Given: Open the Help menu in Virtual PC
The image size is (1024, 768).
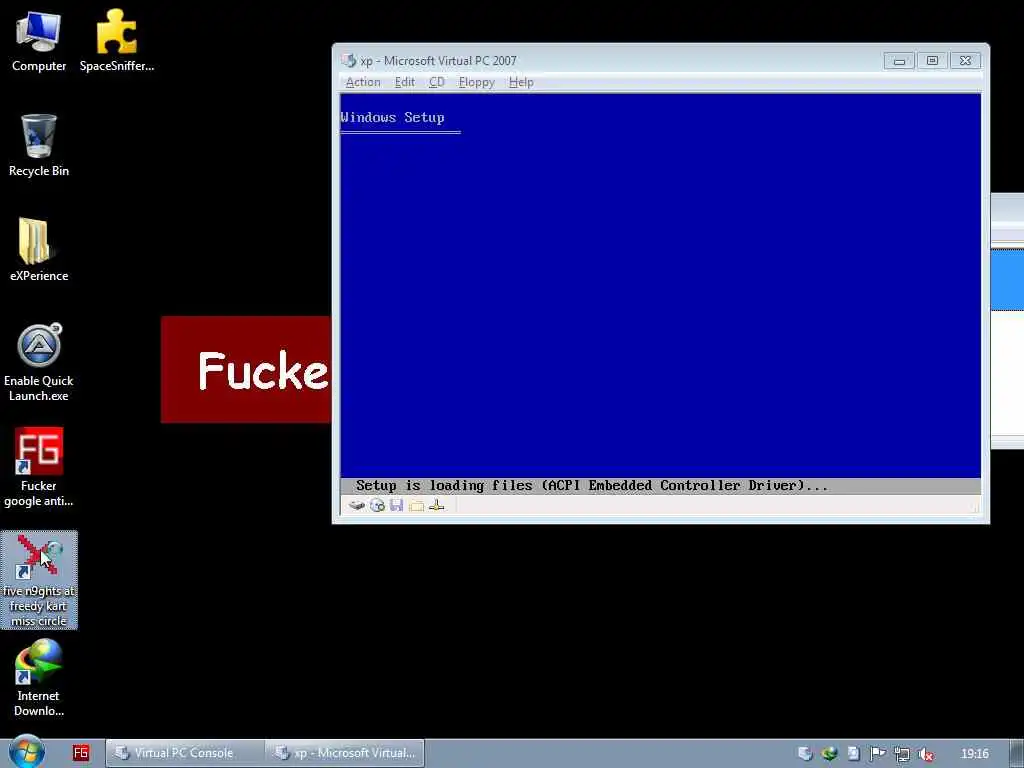Looking at the screenshot, I should pyautogui.click(x=521, y=82).
